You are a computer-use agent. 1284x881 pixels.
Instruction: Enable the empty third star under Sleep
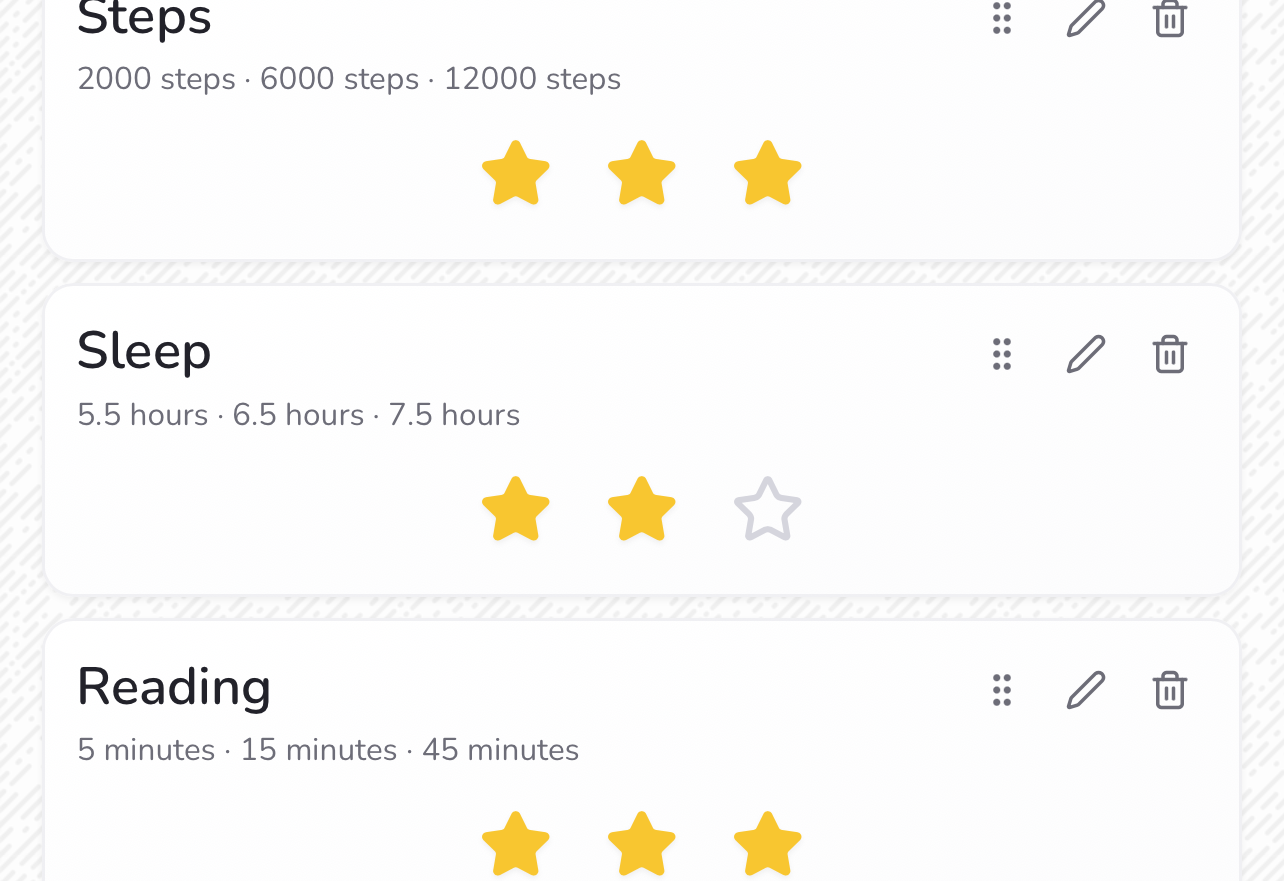click(x=768, y=509)
